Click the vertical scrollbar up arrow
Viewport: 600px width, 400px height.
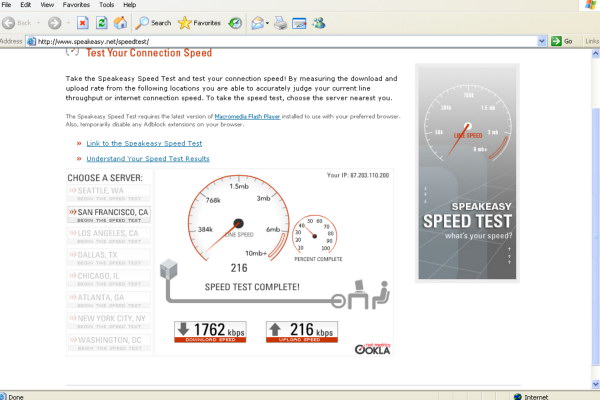click(595, 54)
